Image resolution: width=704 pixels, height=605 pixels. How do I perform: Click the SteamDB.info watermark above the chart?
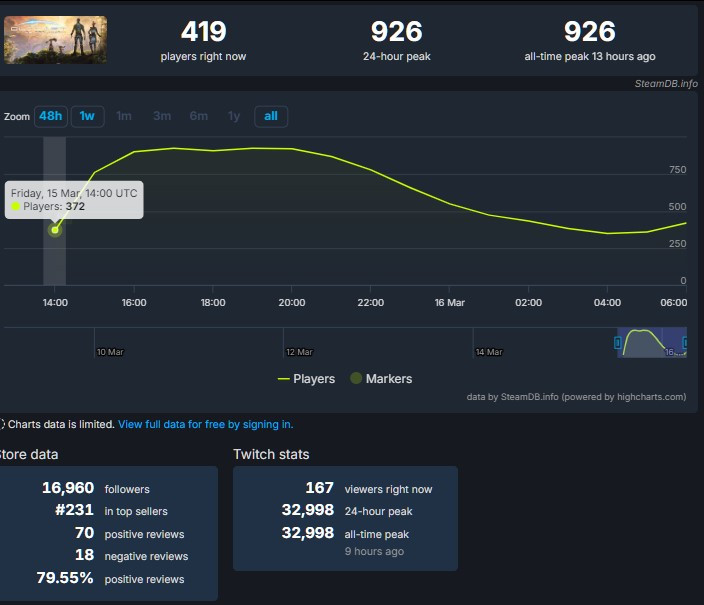(x=665, y=84)
